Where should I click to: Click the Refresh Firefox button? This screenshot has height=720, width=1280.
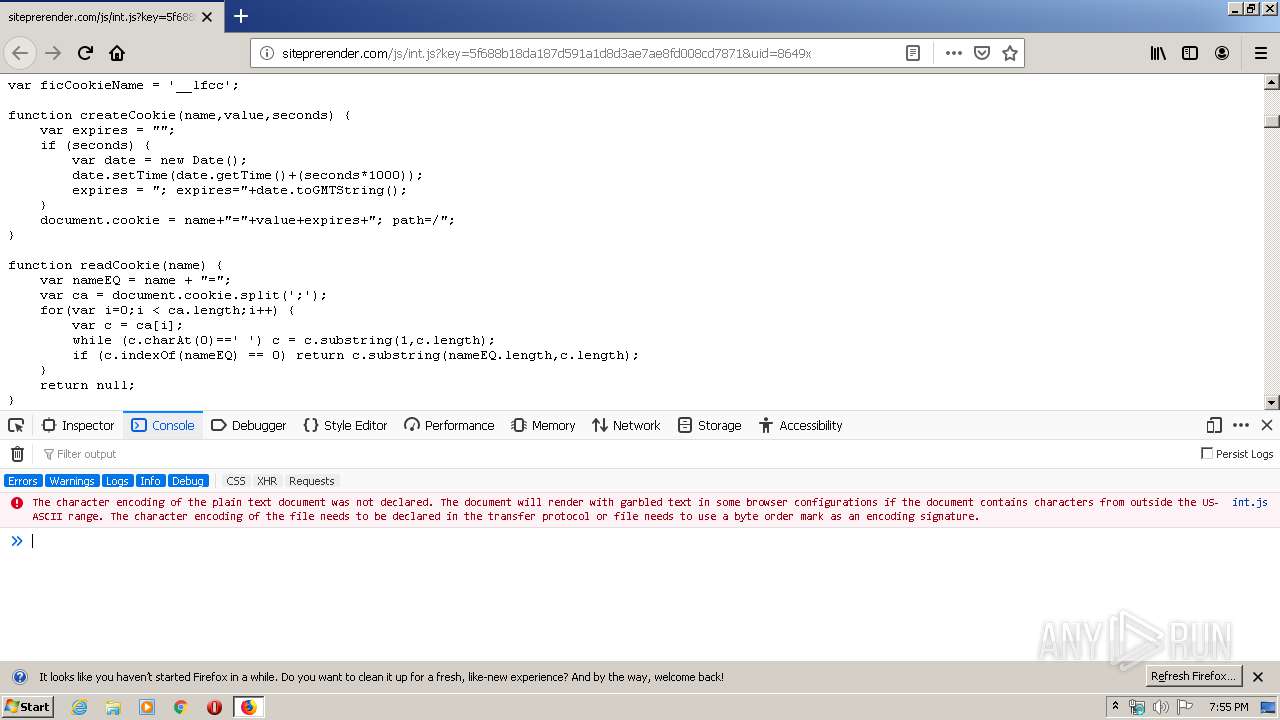click(1194, 677)
